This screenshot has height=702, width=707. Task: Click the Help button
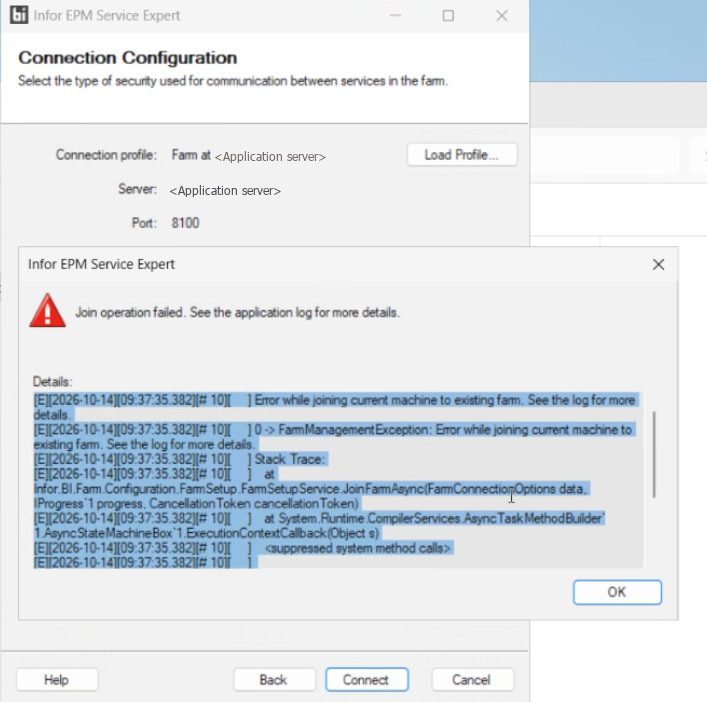(x=57, y=679)
